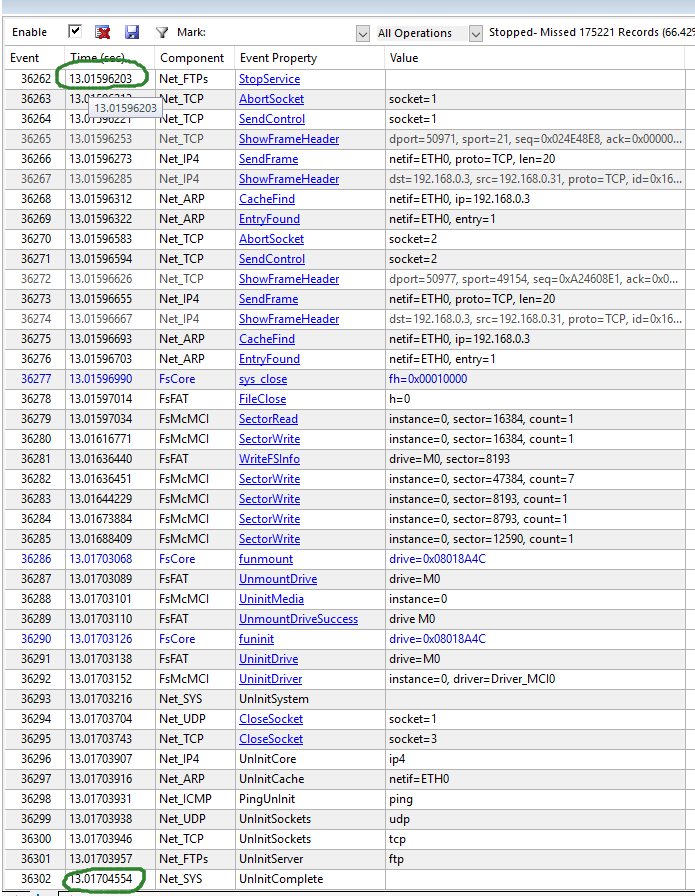Open the SendControl link for socket=2
Screen dimensions: 695x896
(271, 259)
